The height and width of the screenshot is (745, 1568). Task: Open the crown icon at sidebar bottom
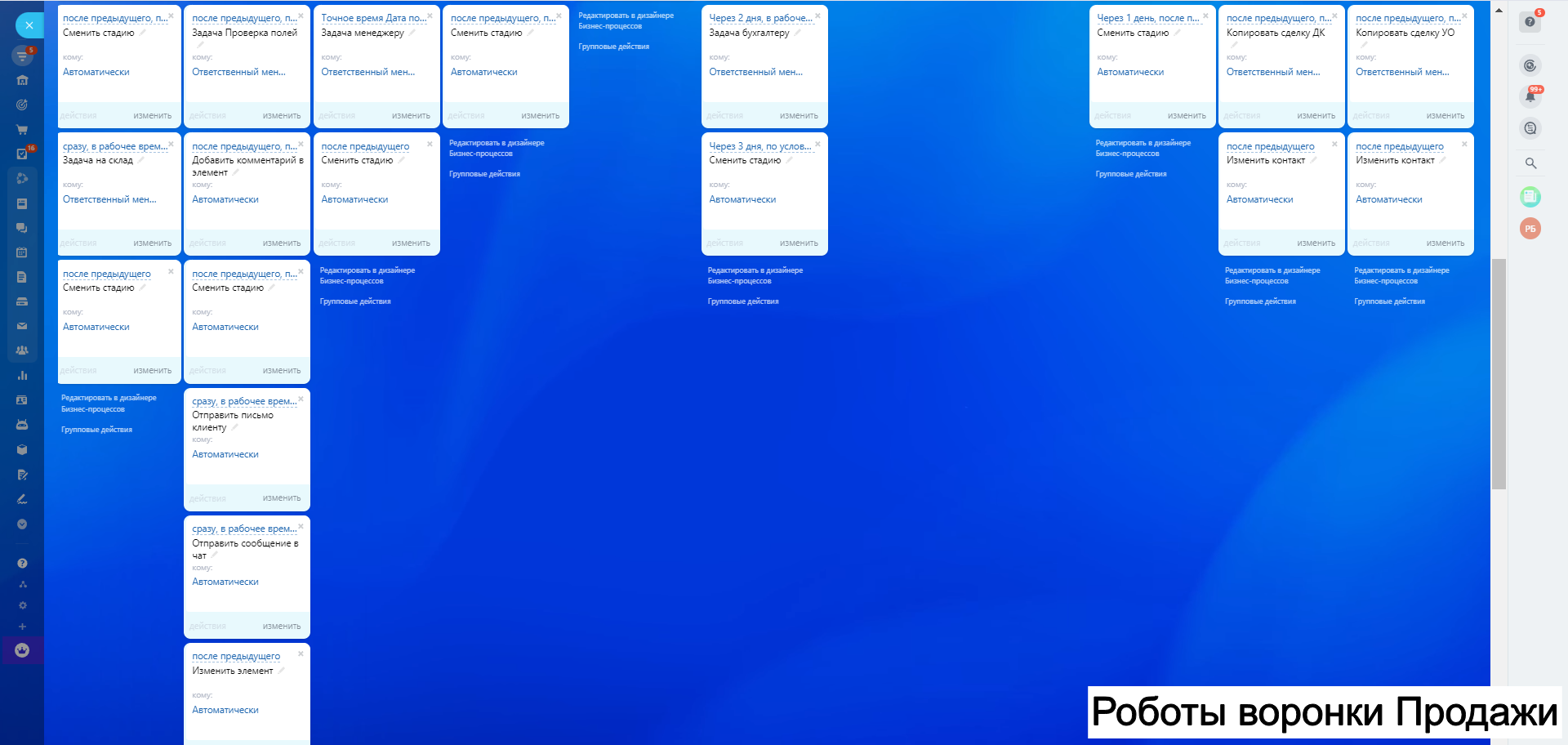[22, 650]
